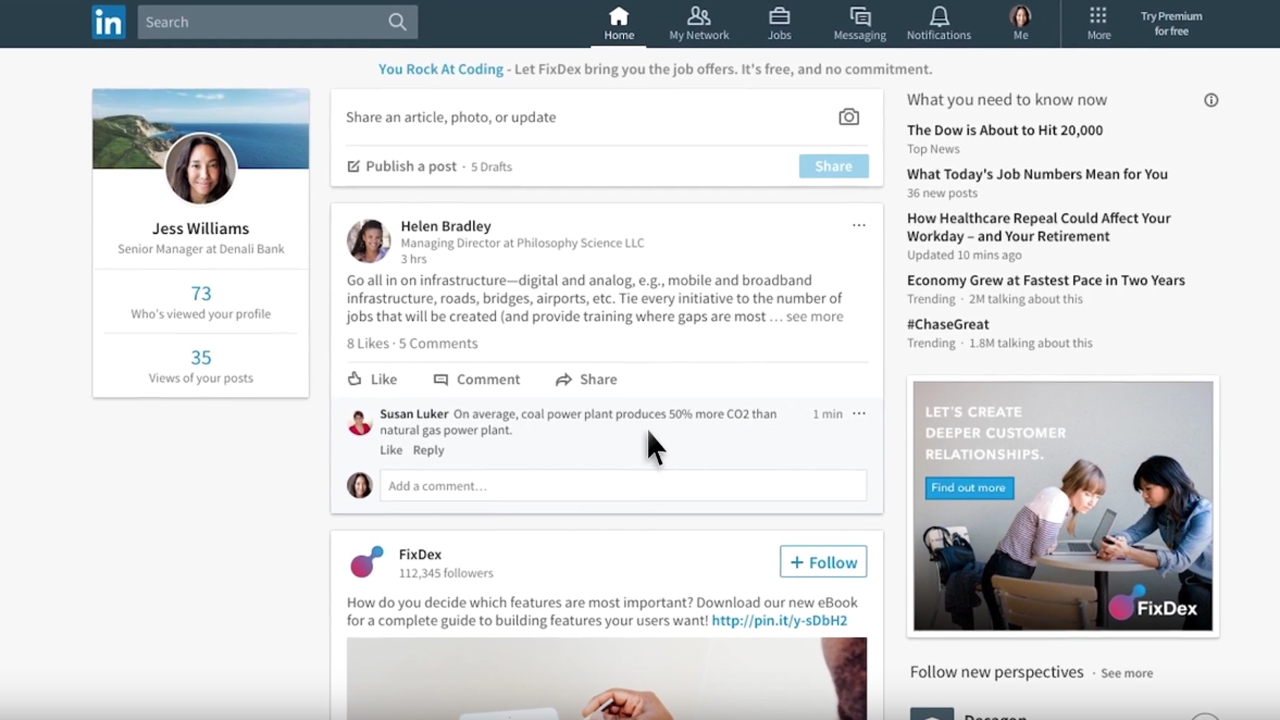Click Susan Luker's name
This screenshot has width=1280, height=720.
(414, 414)
